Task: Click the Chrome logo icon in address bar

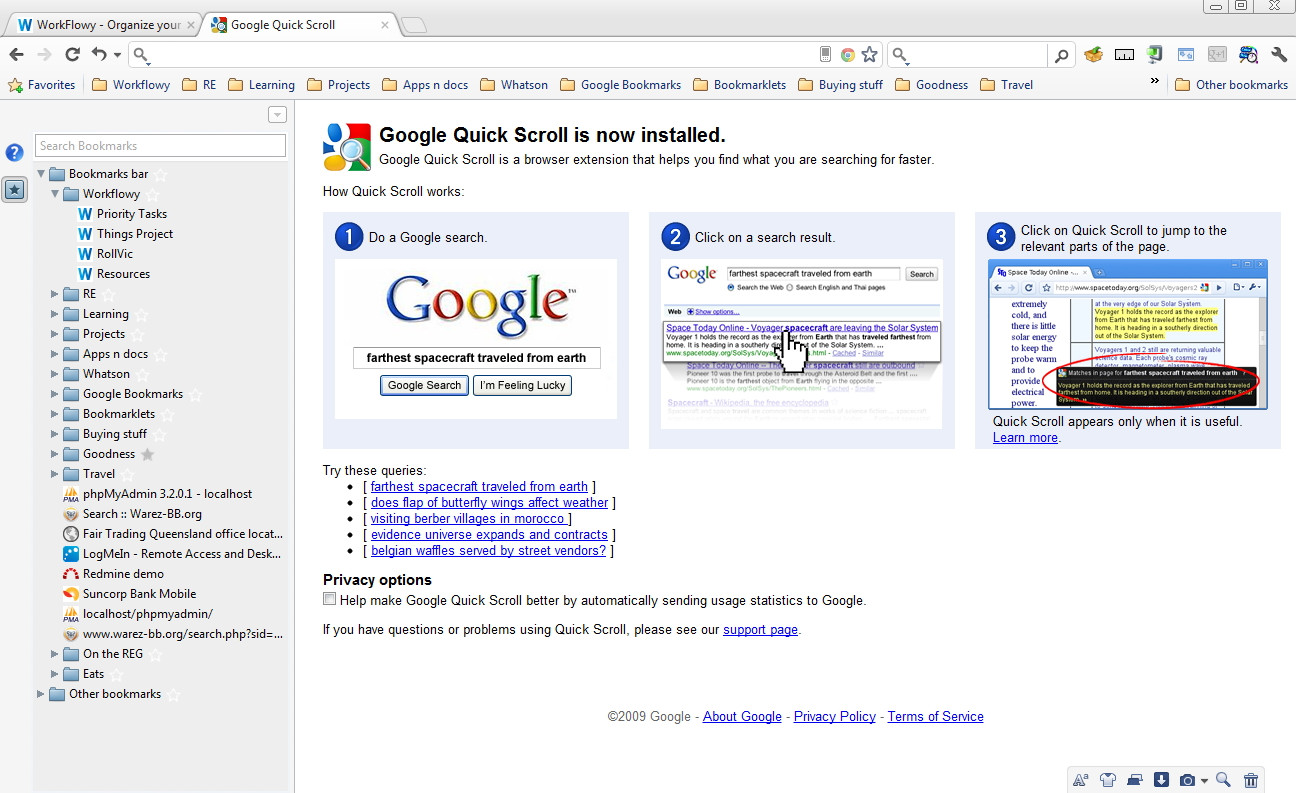Action: coord(847,55)
